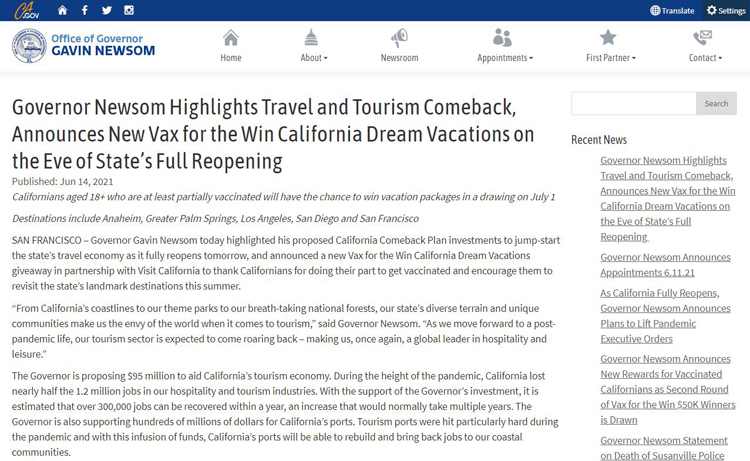Open Governor Newsom Announces Appointments 6.11.21 link
The image size is (750, 461).
665,264
